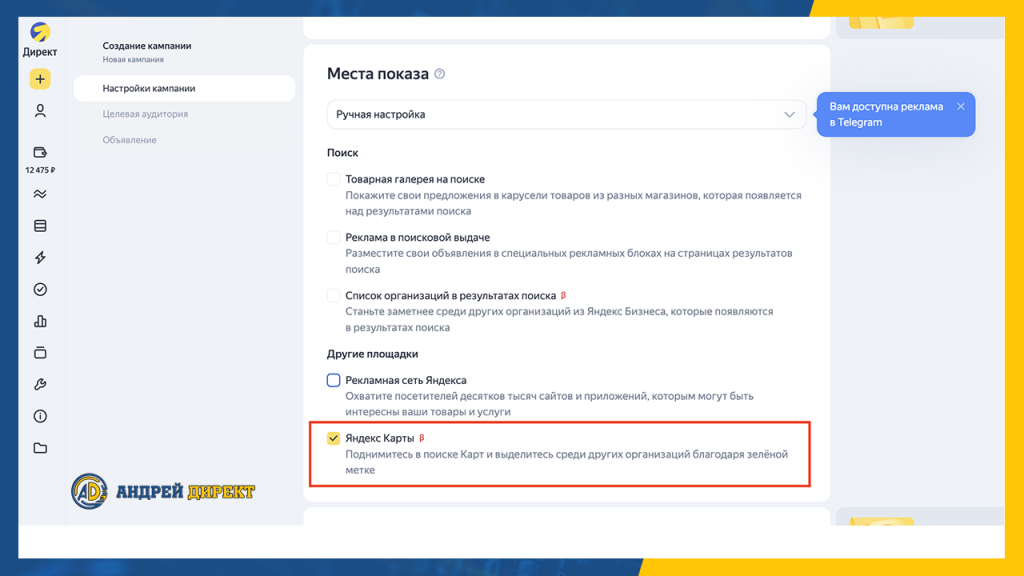Screen dimensions: 1024x576
Task: Click the Другие площадки subsection heading
Action: click(x=372, y=354)
